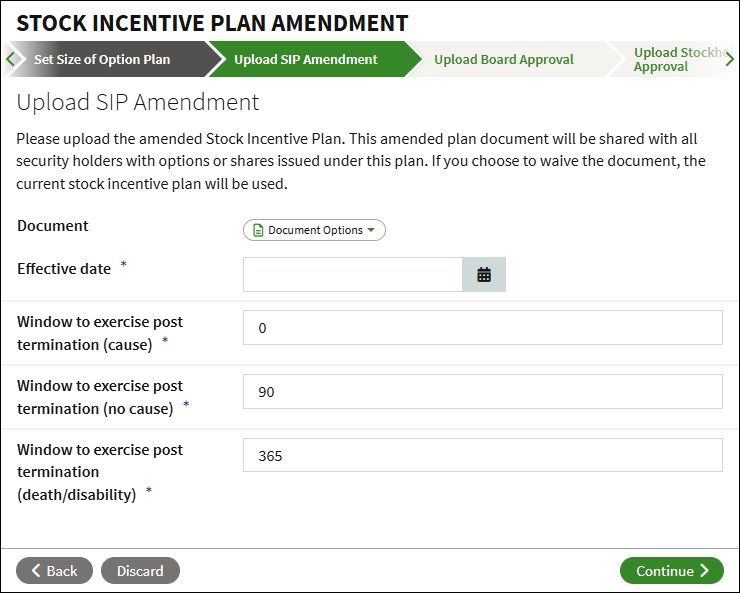Image resolution: width=740 pixels, height=593 pixels.
Task: Edit the death/disability exercise window field
Action: [483, 455]
